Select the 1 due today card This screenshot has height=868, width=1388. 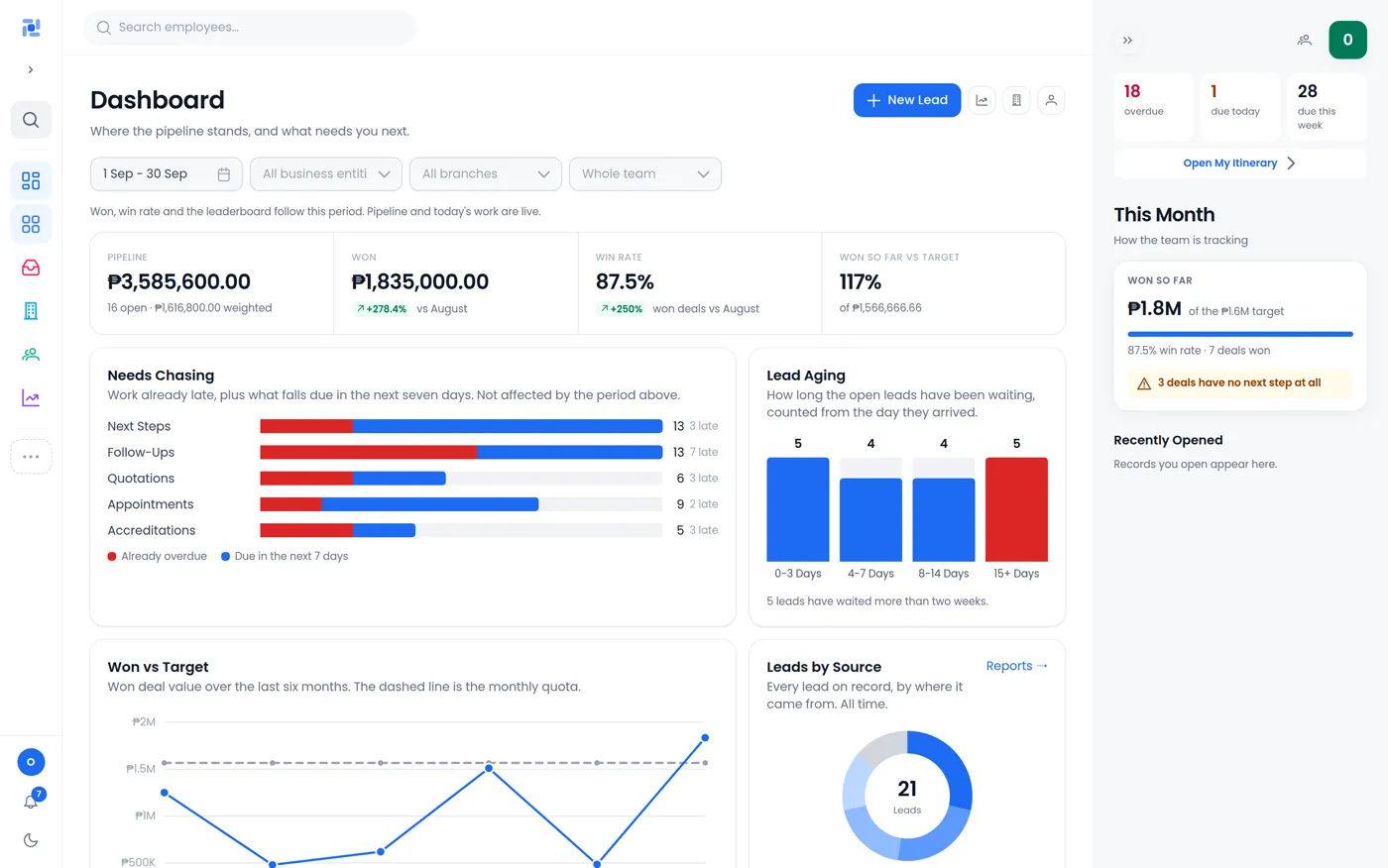tap(1240, 106)
